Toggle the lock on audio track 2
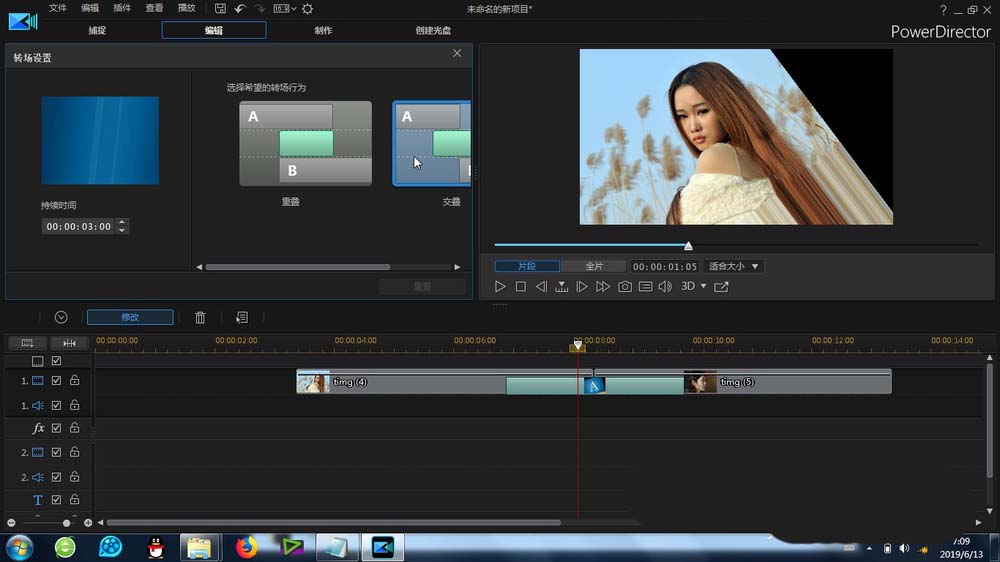1000x562 pixels. coord(74,477)
